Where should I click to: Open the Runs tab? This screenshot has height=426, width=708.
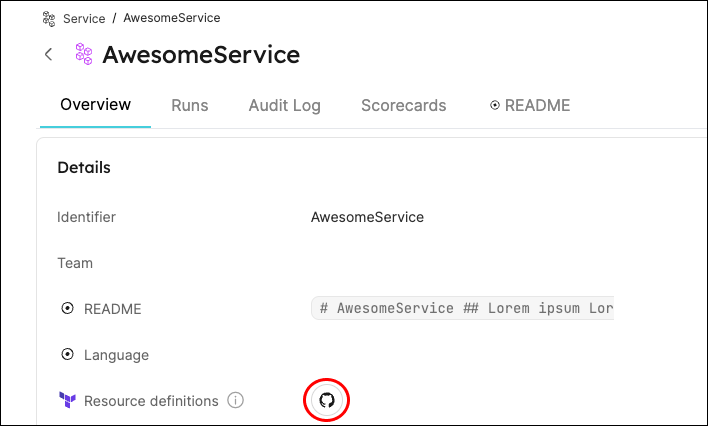[x=190, y=105]
